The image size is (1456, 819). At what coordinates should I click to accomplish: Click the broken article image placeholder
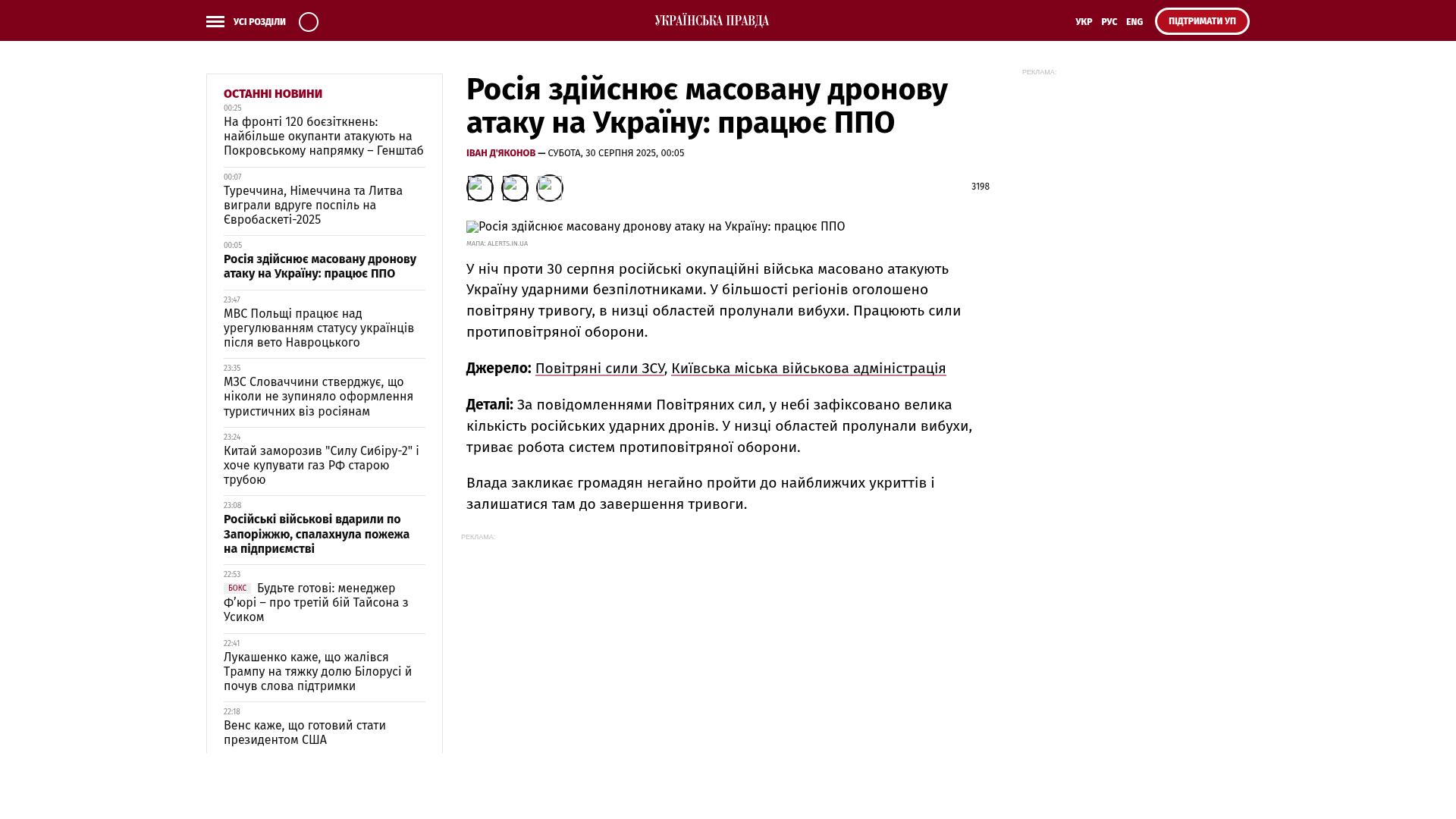tap(472, 227)
